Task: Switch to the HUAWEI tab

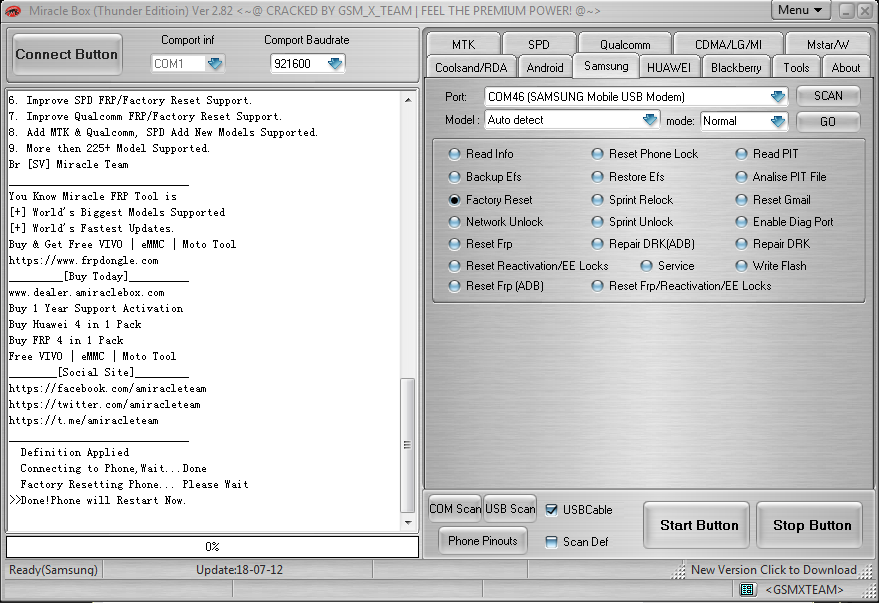Action: coord(669,67)
